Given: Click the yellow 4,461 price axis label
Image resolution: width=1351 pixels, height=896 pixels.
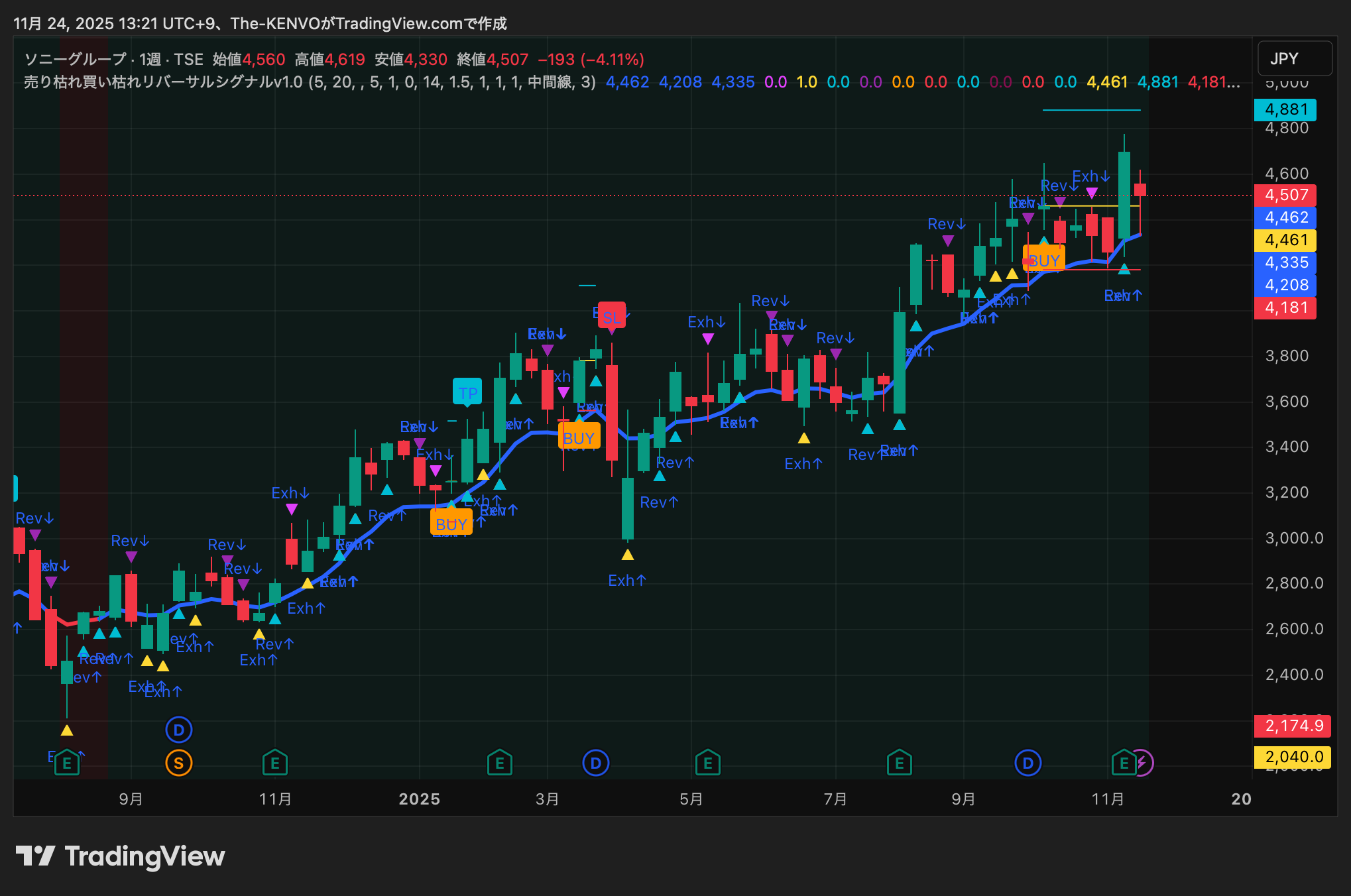Looking at the screenshot, I should (1285, 240).
